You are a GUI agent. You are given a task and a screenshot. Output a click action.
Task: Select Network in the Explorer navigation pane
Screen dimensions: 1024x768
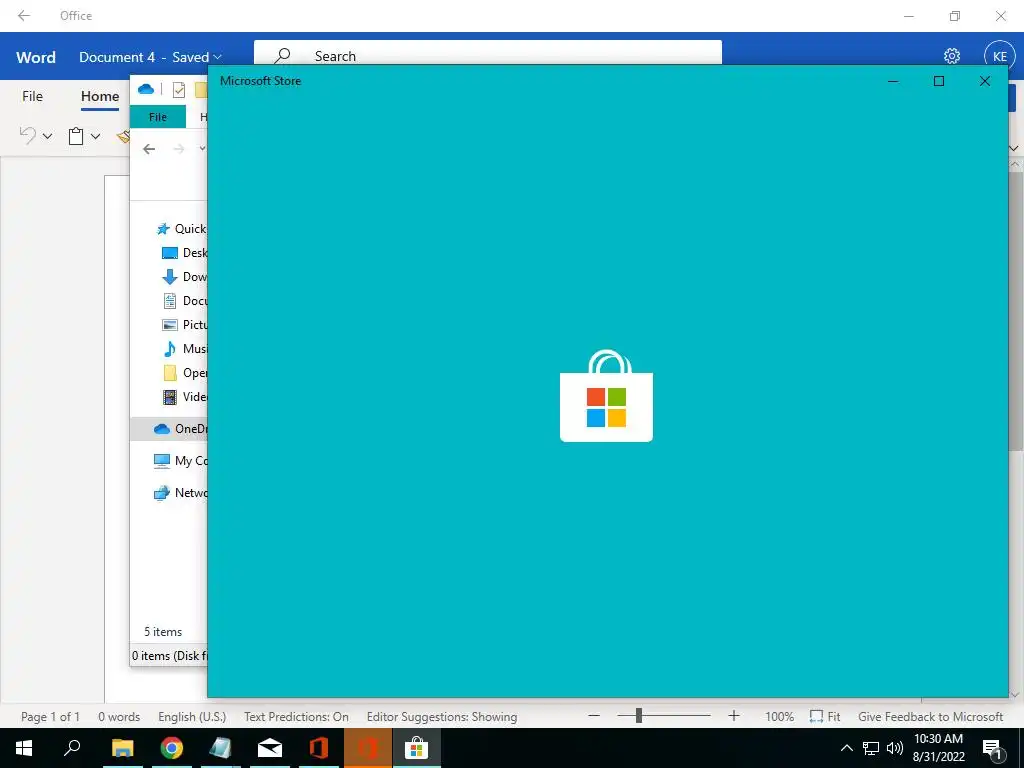(x=180, y=492)
